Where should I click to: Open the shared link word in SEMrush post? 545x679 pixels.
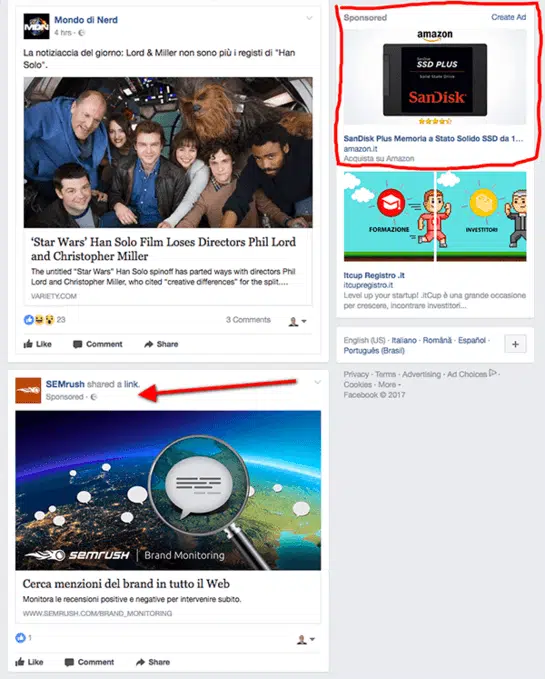131,384
